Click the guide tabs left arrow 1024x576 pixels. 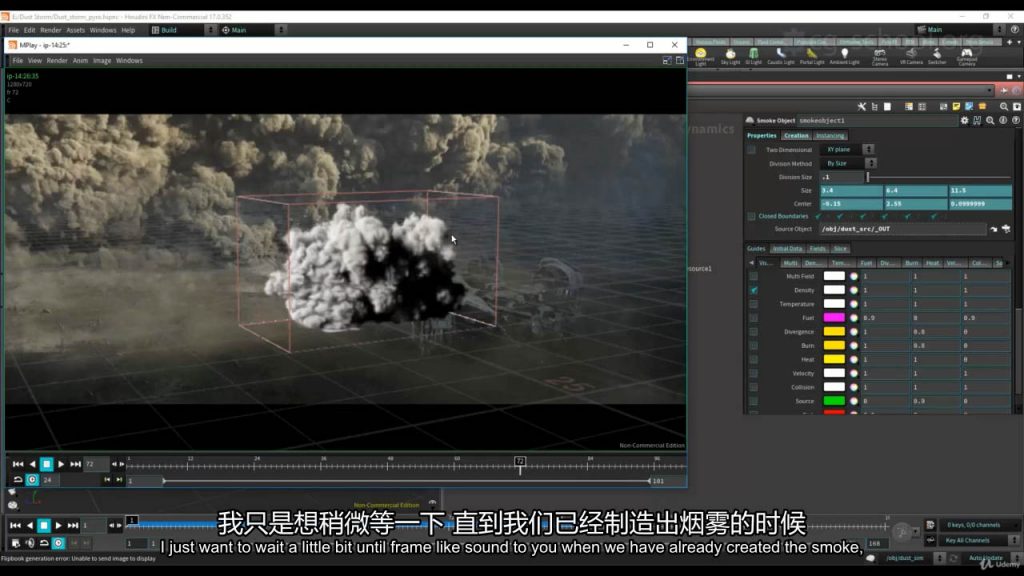coord(751,263)
